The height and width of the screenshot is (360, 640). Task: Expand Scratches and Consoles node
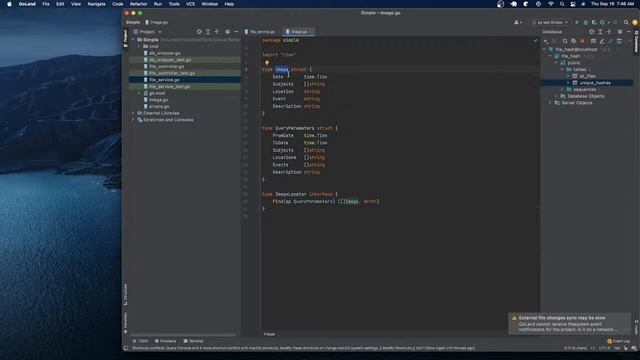point(133,120)
